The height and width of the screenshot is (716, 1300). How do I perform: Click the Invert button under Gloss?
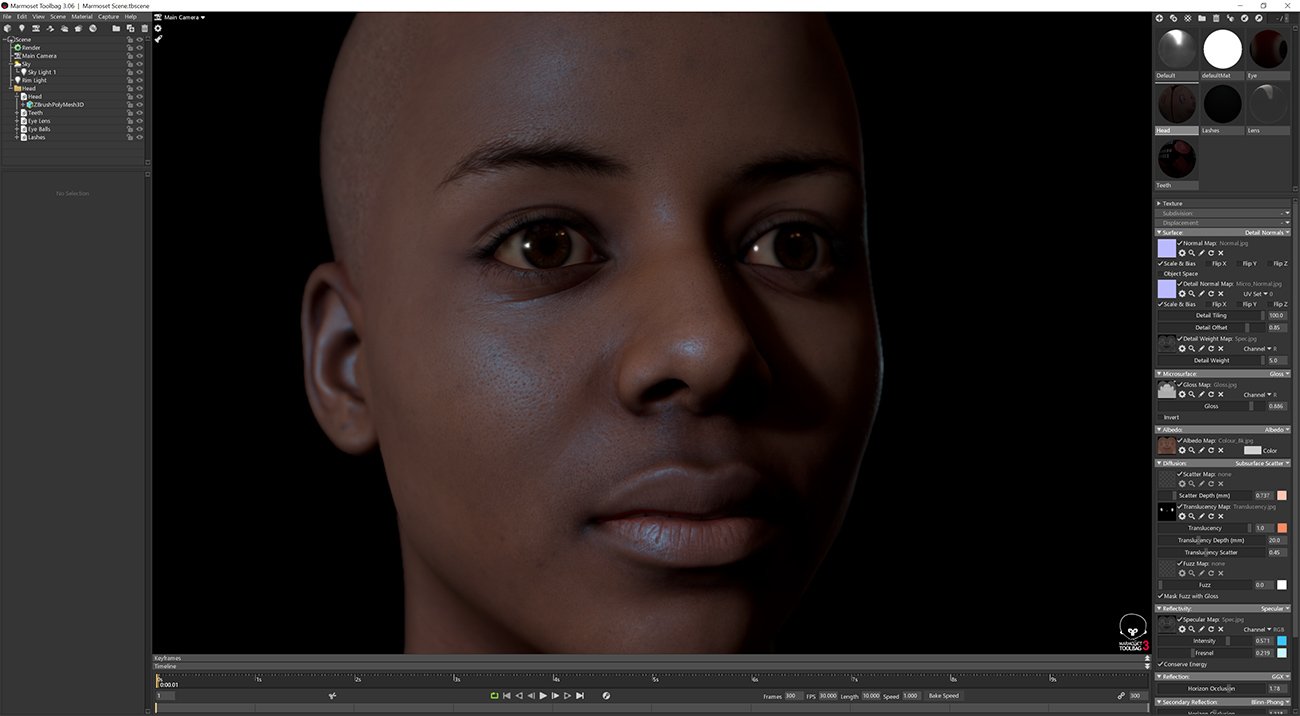1170,417
